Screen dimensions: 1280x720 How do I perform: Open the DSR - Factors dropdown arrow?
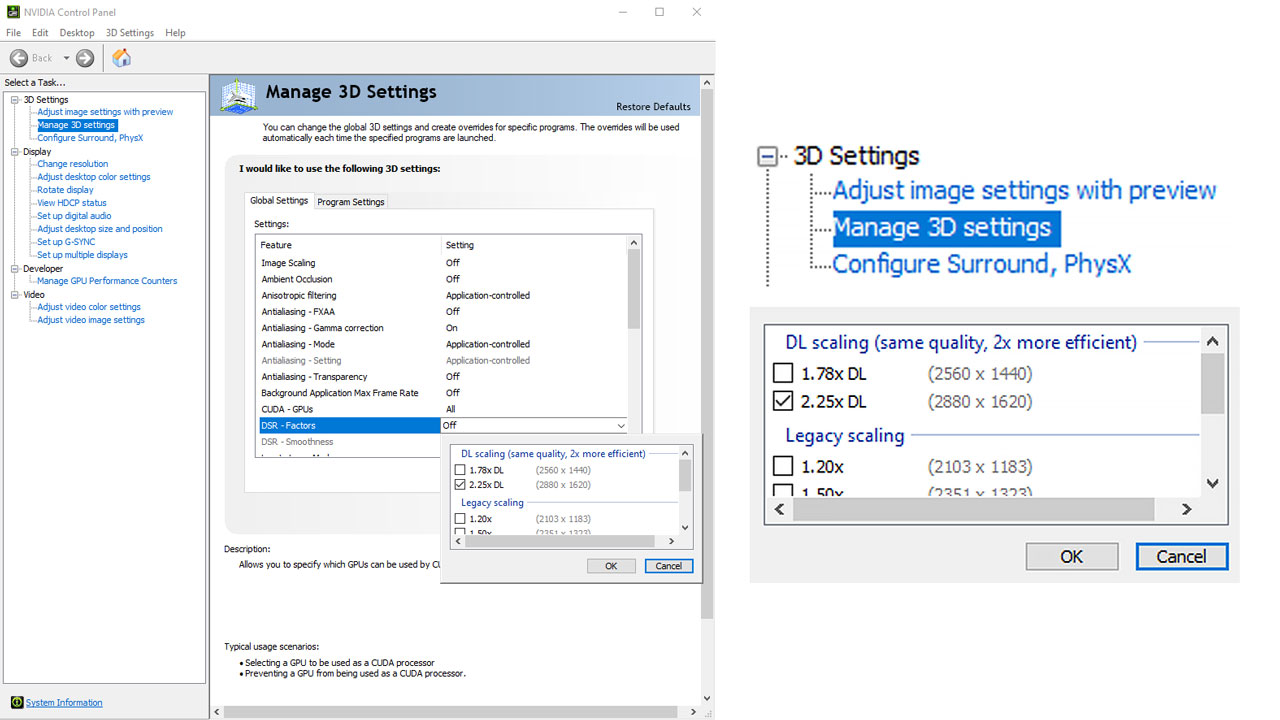click(621, 426)
